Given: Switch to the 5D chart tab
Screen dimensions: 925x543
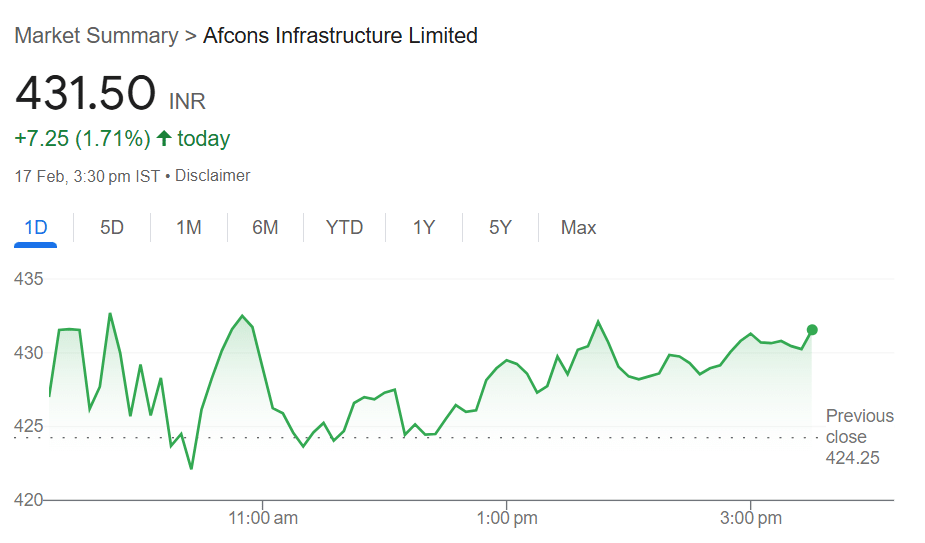Looking at the screenshot, I should [x=111, y=228].
